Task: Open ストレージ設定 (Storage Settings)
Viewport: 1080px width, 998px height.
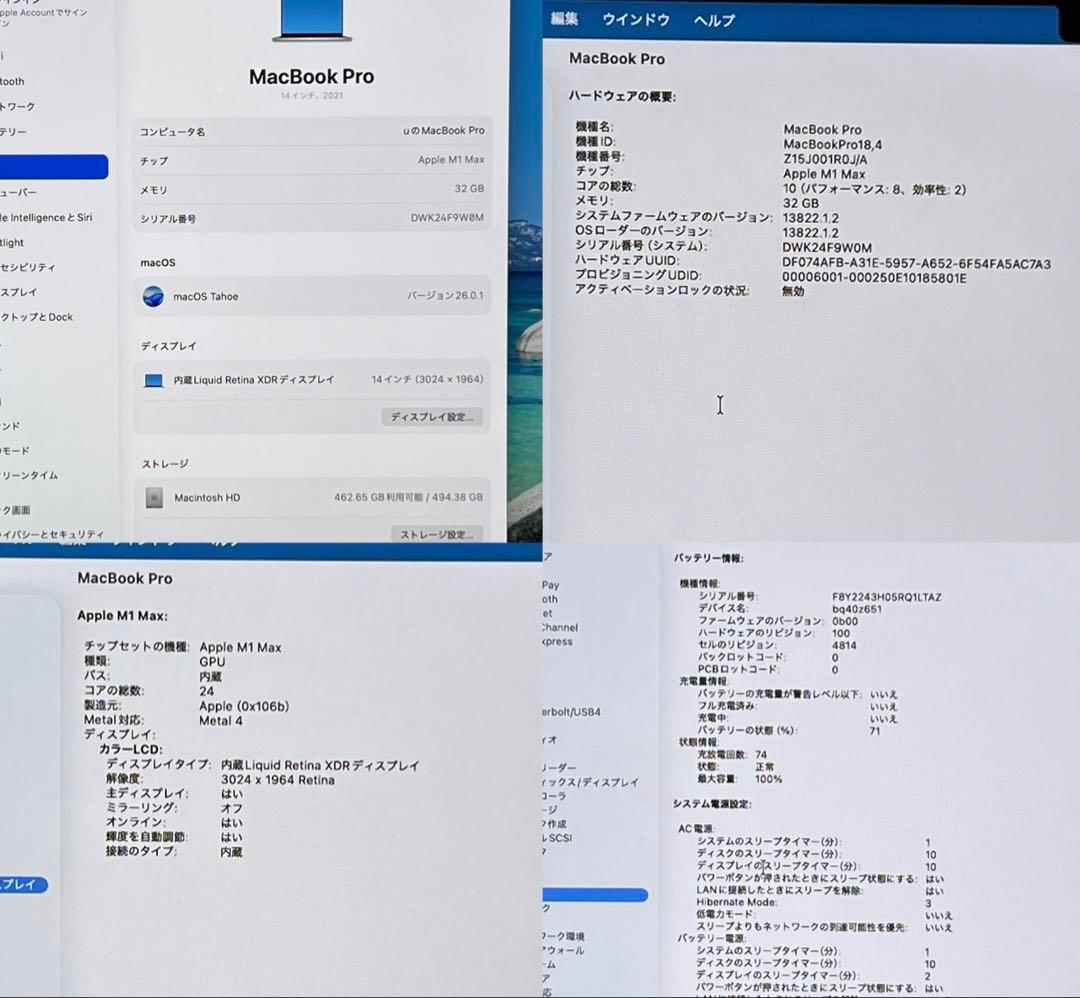Action: pyautogui.click(x=437, y=534)
